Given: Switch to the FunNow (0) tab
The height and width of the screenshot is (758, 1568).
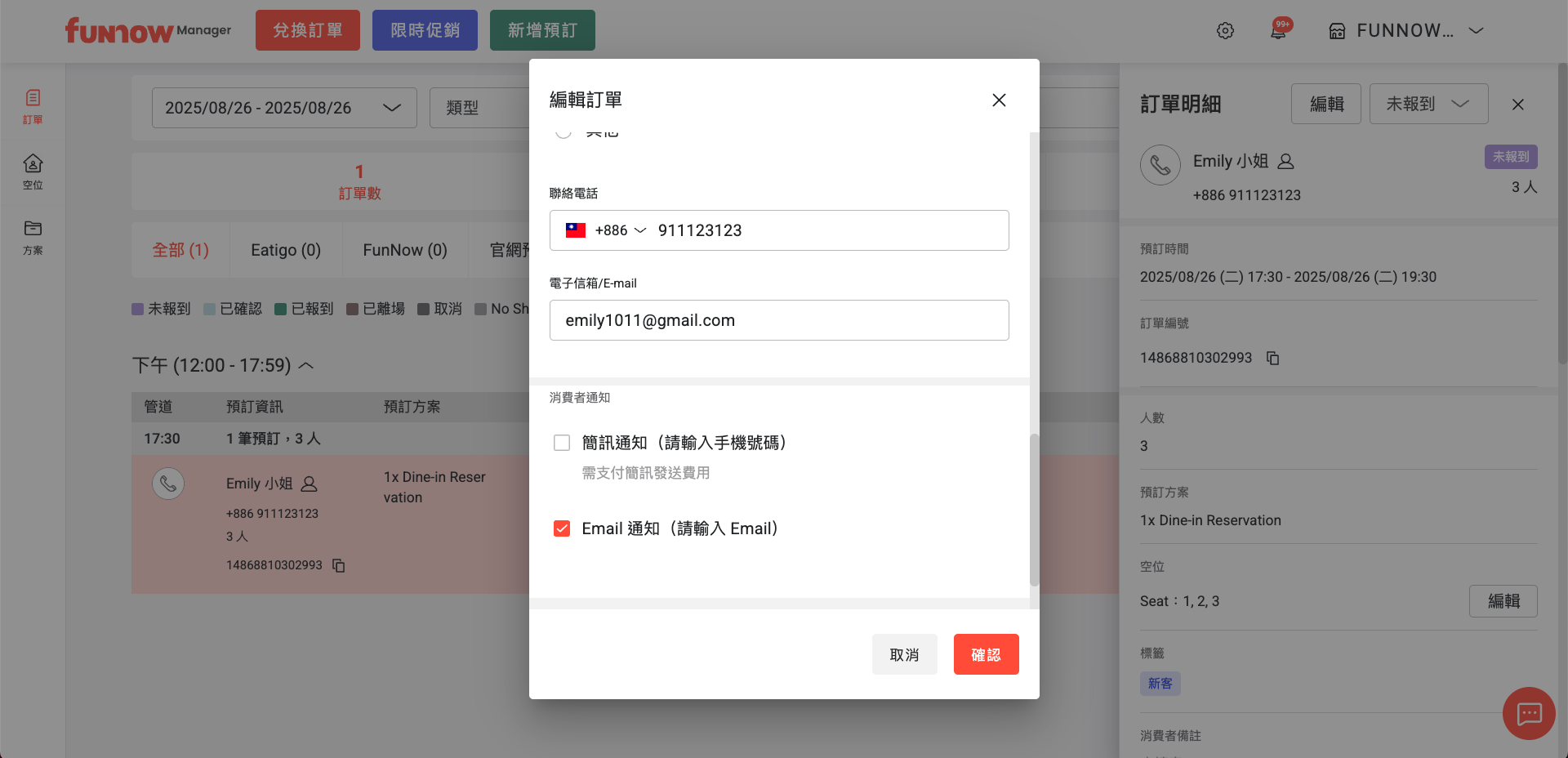Looking at the screenshot, I should click(x=405, y=250).
